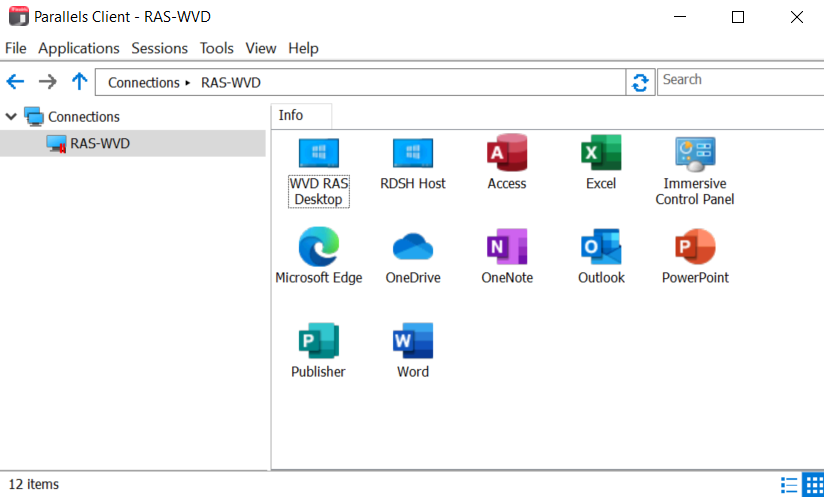Launch the Excel application icon
This screenshot has width=824, height=497.
pos(601,152)
